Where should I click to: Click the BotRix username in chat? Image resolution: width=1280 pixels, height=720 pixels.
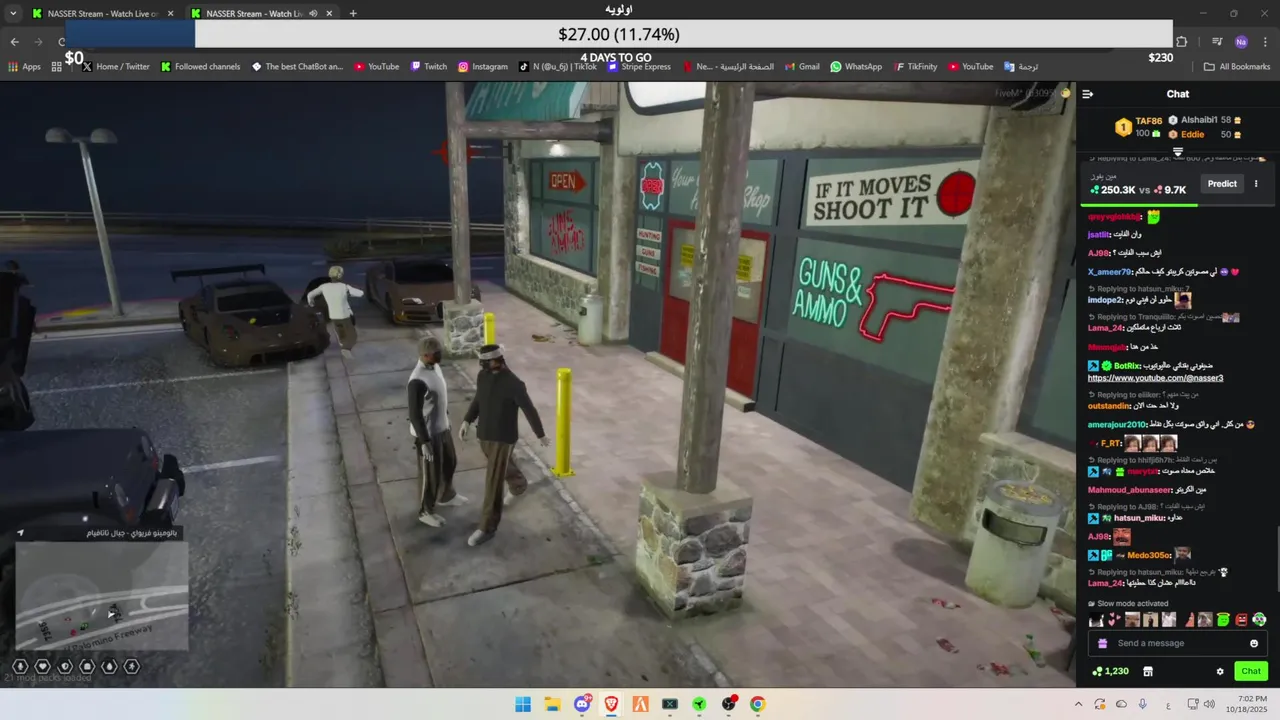(1127, 366)
